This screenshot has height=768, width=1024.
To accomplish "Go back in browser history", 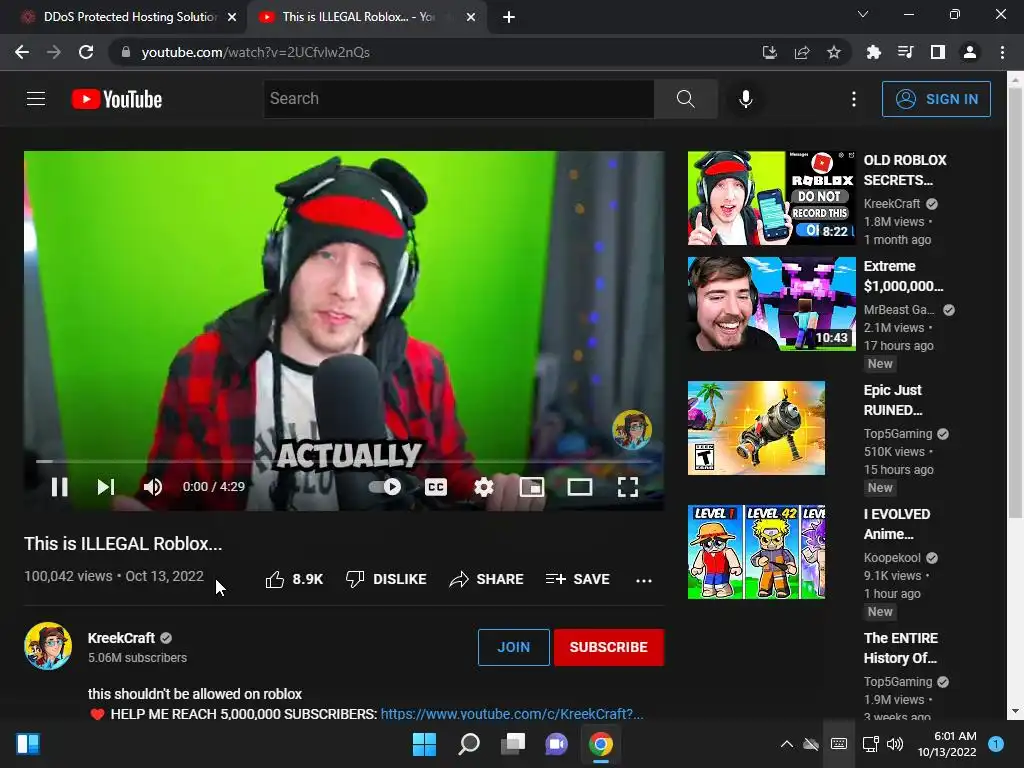I will (22, 52).
